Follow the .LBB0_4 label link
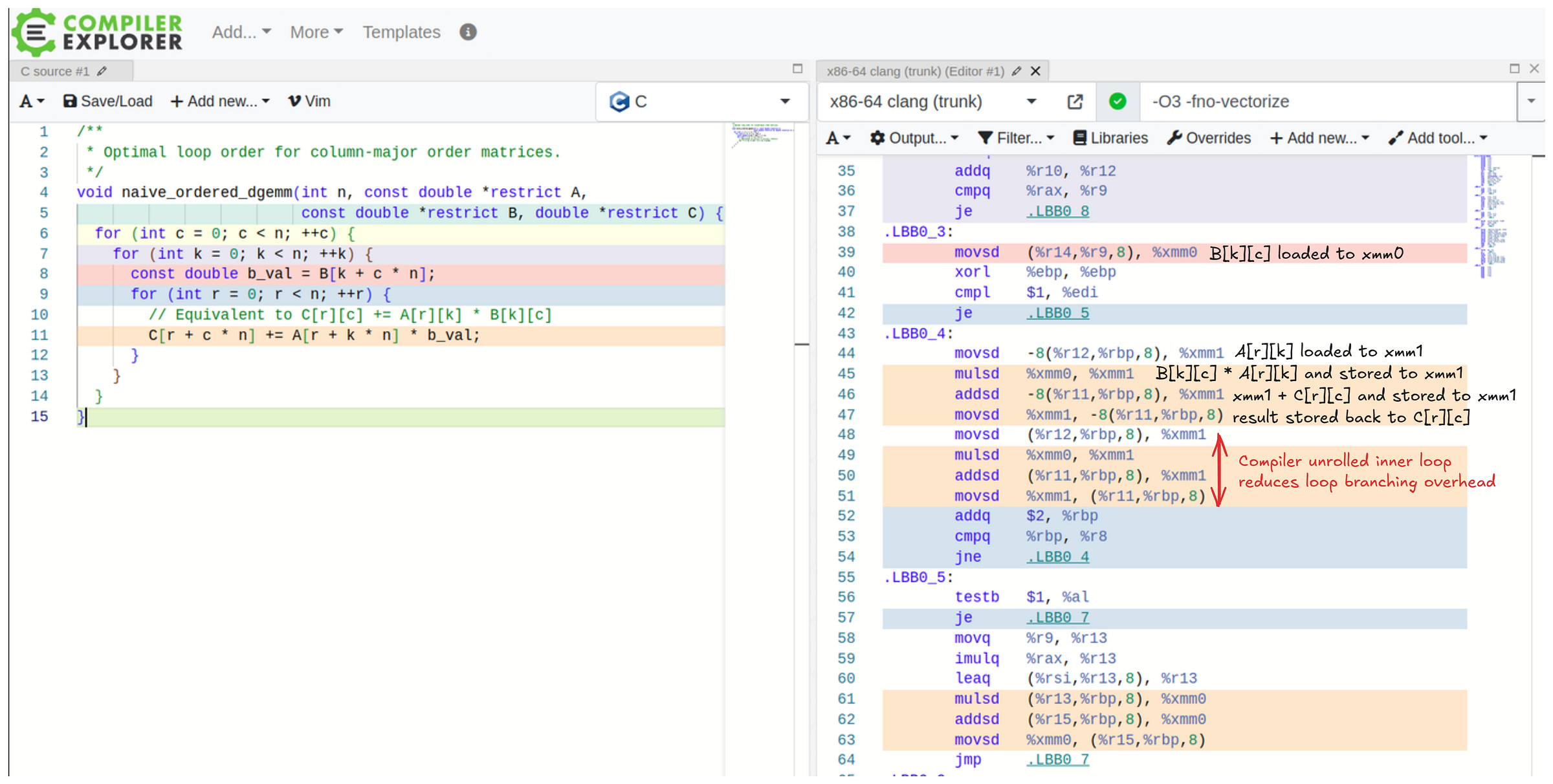The height and width of the screenshot is (784, 1553). pyautogui.click(x=1057, y=557)
